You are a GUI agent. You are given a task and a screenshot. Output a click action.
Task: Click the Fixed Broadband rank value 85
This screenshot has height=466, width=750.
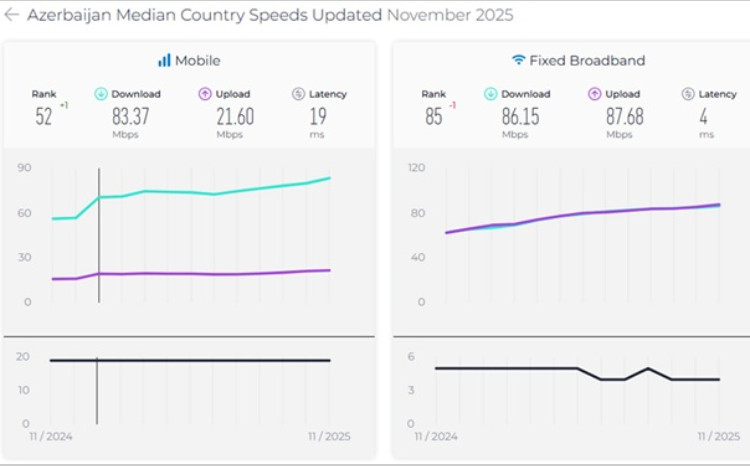433,117
